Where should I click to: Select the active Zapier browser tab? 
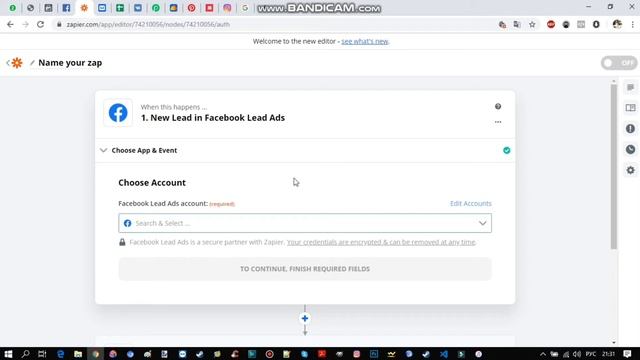[84, 8]
